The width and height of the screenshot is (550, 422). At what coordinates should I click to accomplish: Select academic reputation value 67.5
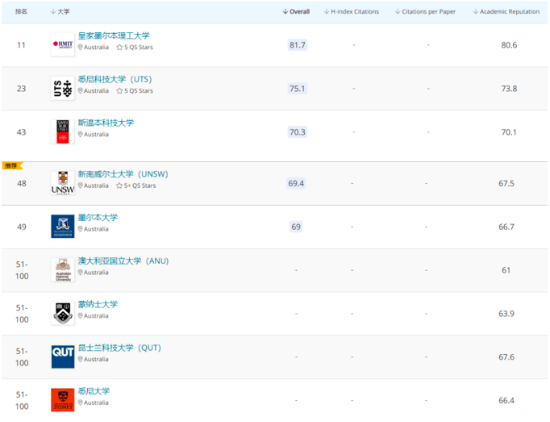[507, 183]
